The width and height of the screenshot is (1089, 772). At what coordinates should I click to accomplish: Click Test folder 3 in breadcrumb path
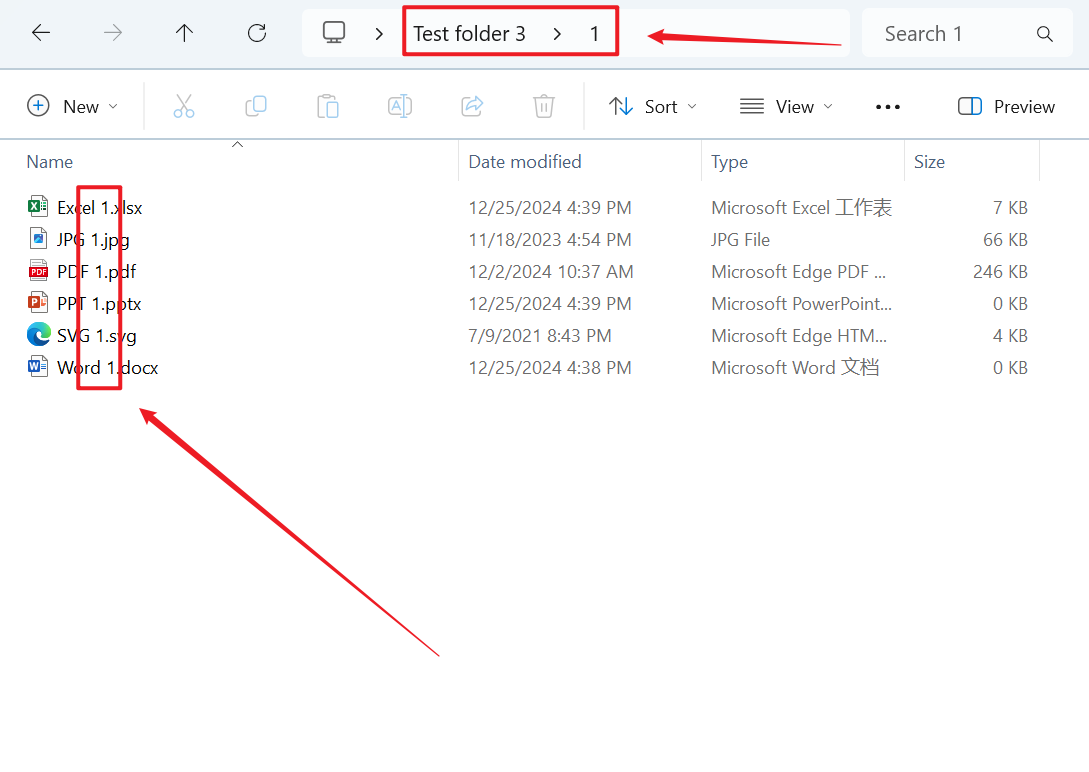point(469,34)
